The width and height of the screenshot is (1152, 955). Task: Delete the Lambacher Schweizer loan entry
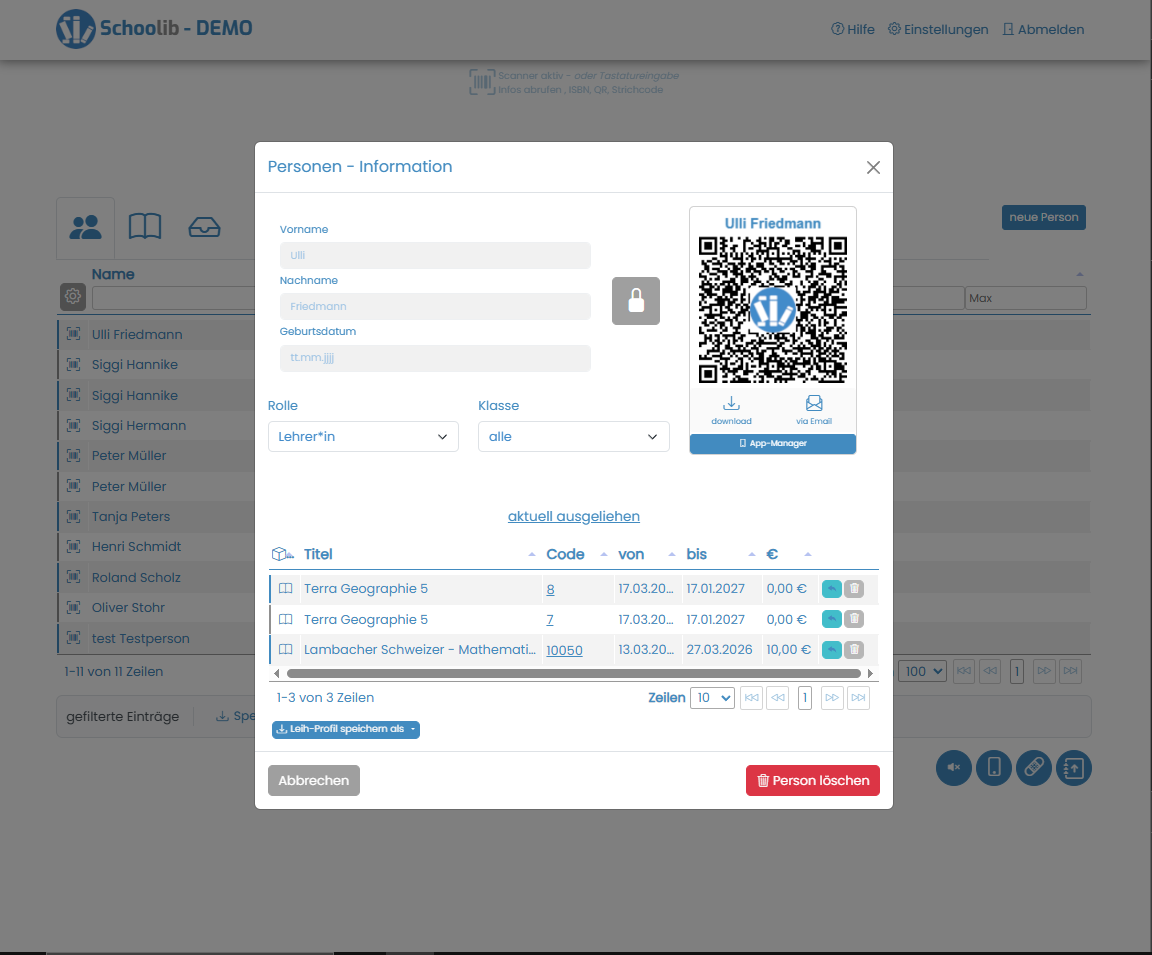(853, 649)
